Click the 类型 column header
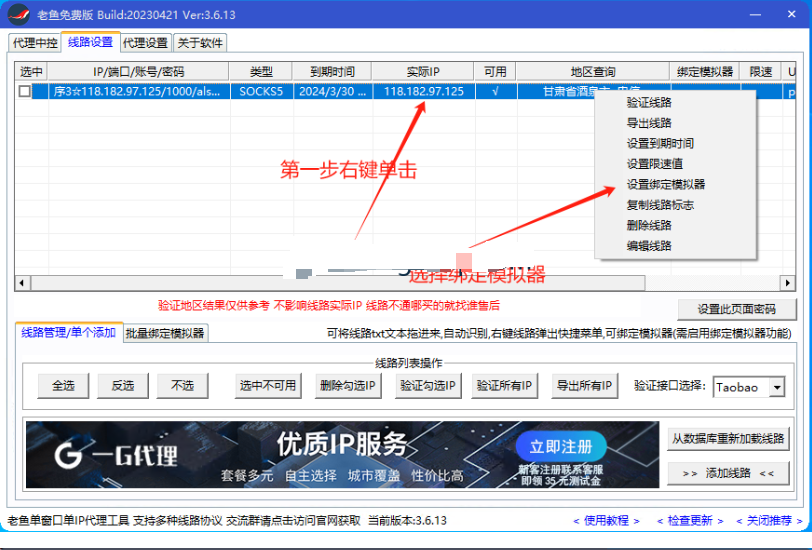 [x=261, y=71]
